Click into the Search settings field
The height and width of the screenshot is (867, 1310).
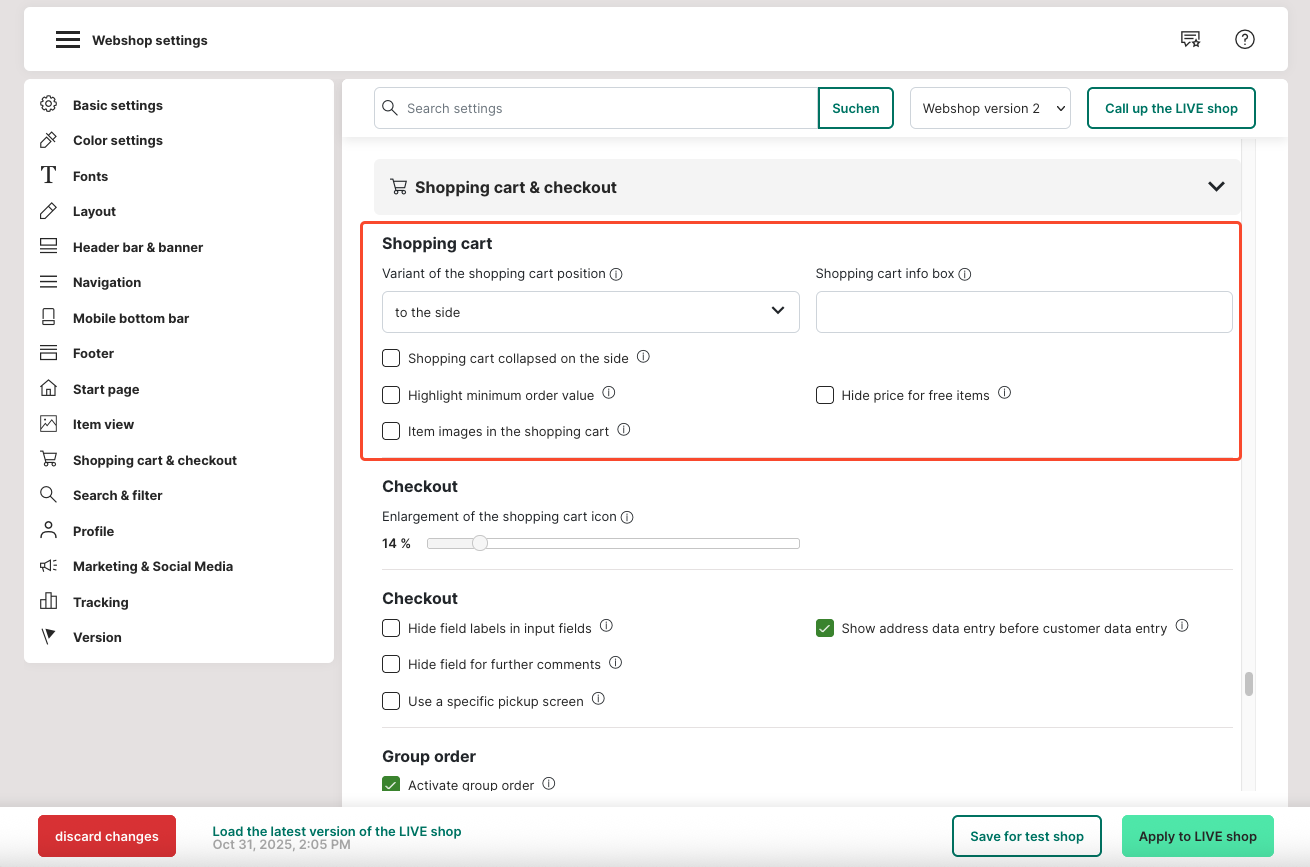click(x=608, y=108)
